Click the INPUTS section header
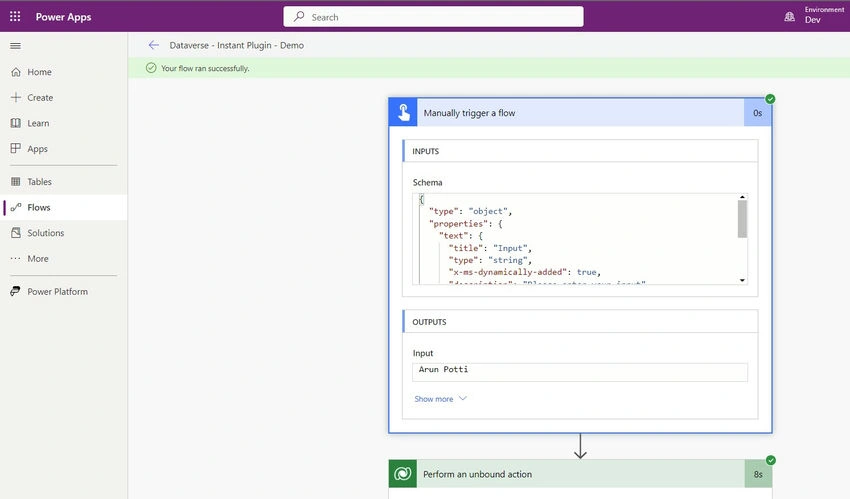This screenshot has height=499, width=850. (580, 151)
